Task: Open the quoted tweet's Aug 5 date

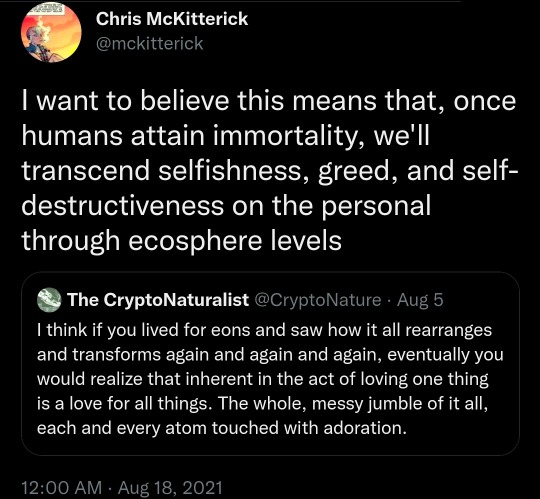Action: pyautogui.click(x=420, y=300)
